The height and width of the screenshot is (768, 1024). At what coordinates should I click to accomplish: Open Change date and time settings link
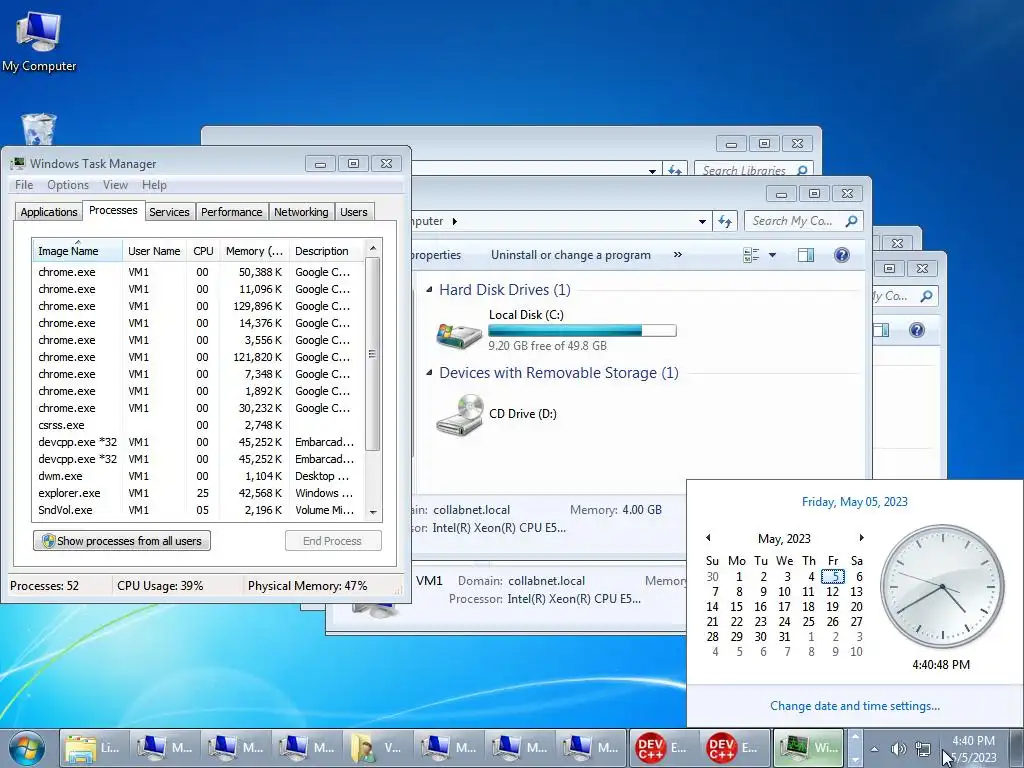pos(855,706)
